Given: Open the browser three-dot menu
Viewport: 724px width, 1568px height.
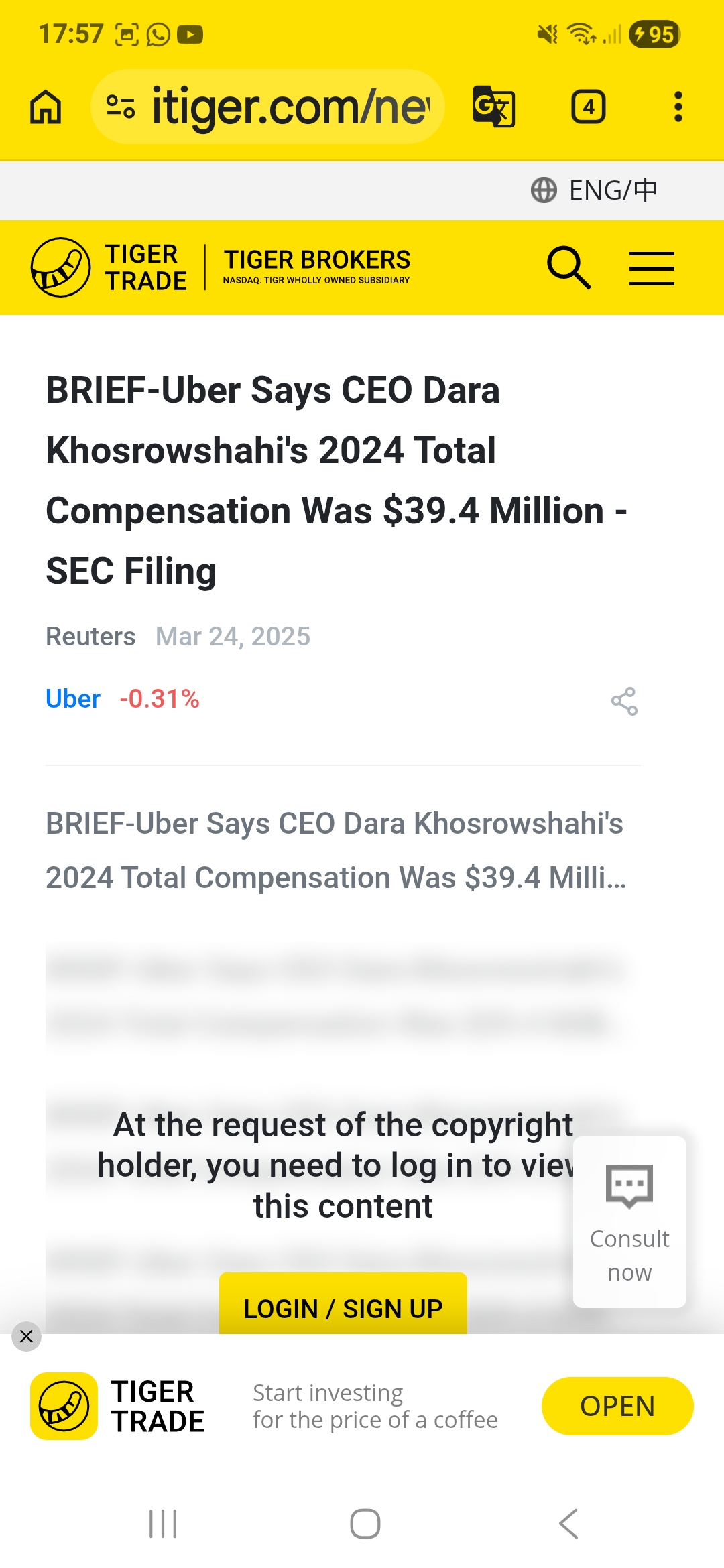Looking at the screenshot, I should point(678,107).
